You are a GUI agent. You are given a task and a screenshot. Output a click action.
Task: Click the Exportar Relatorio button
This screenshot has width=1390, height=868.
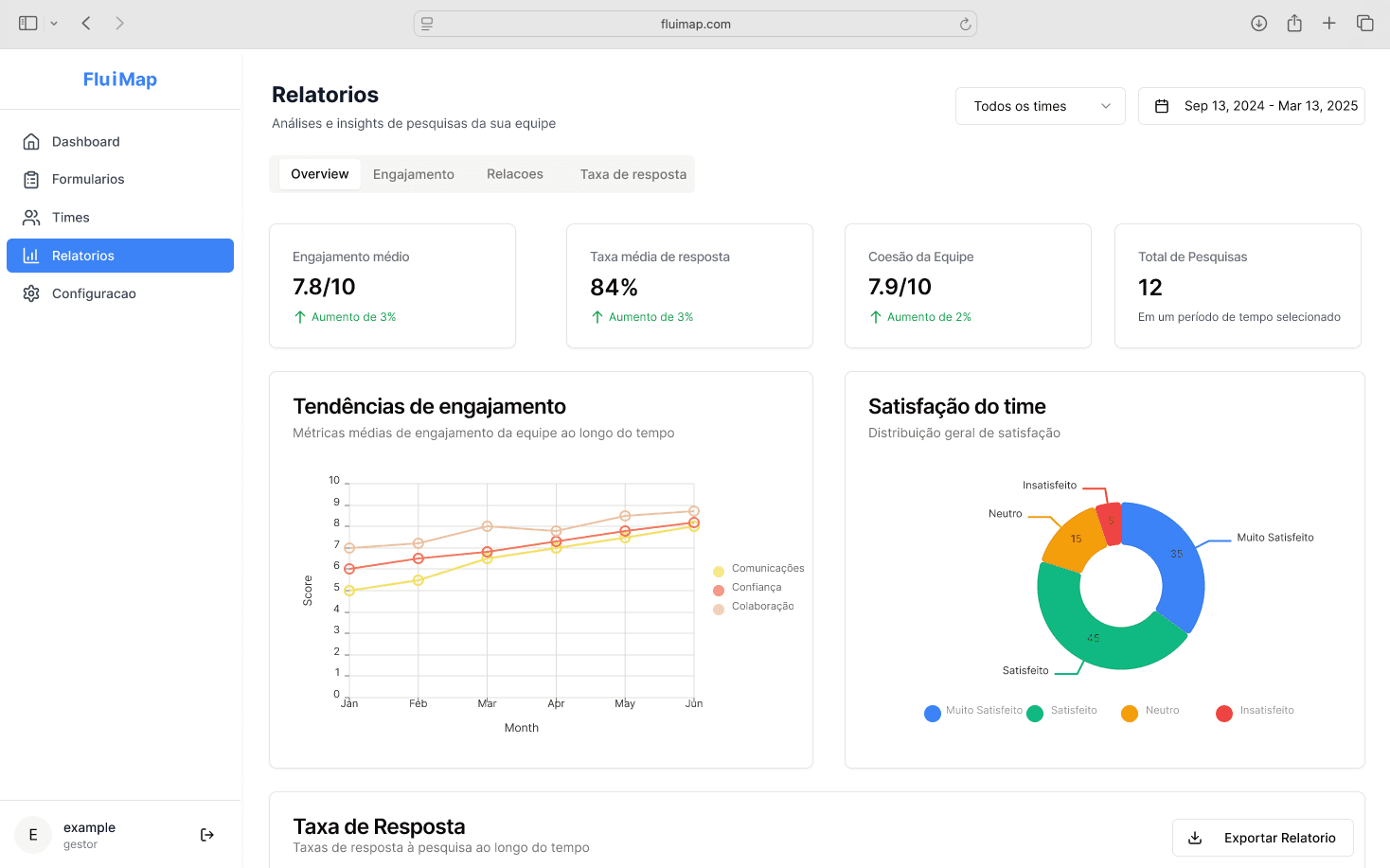pyautogui.click(x=1263, y=838)
